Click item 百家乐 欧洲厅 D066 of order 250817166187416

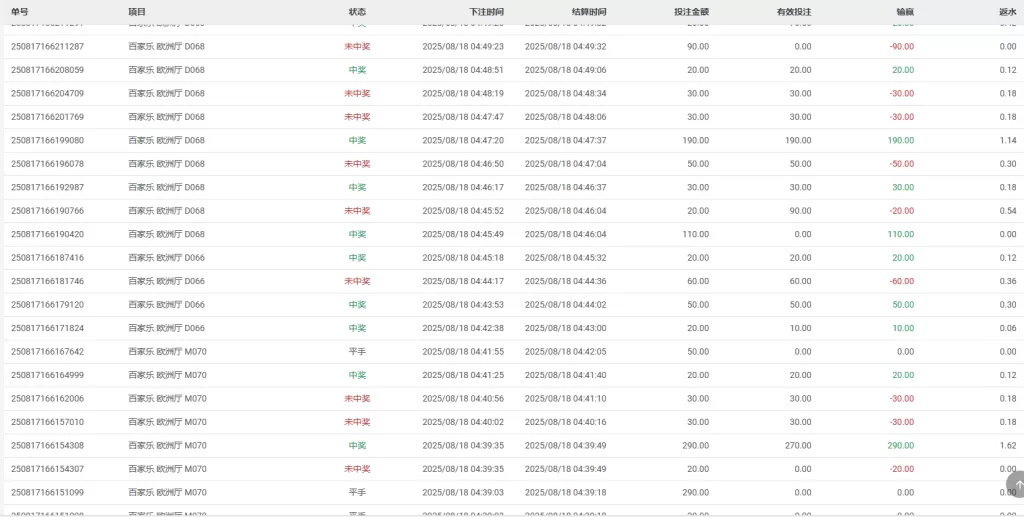[167, 258]
